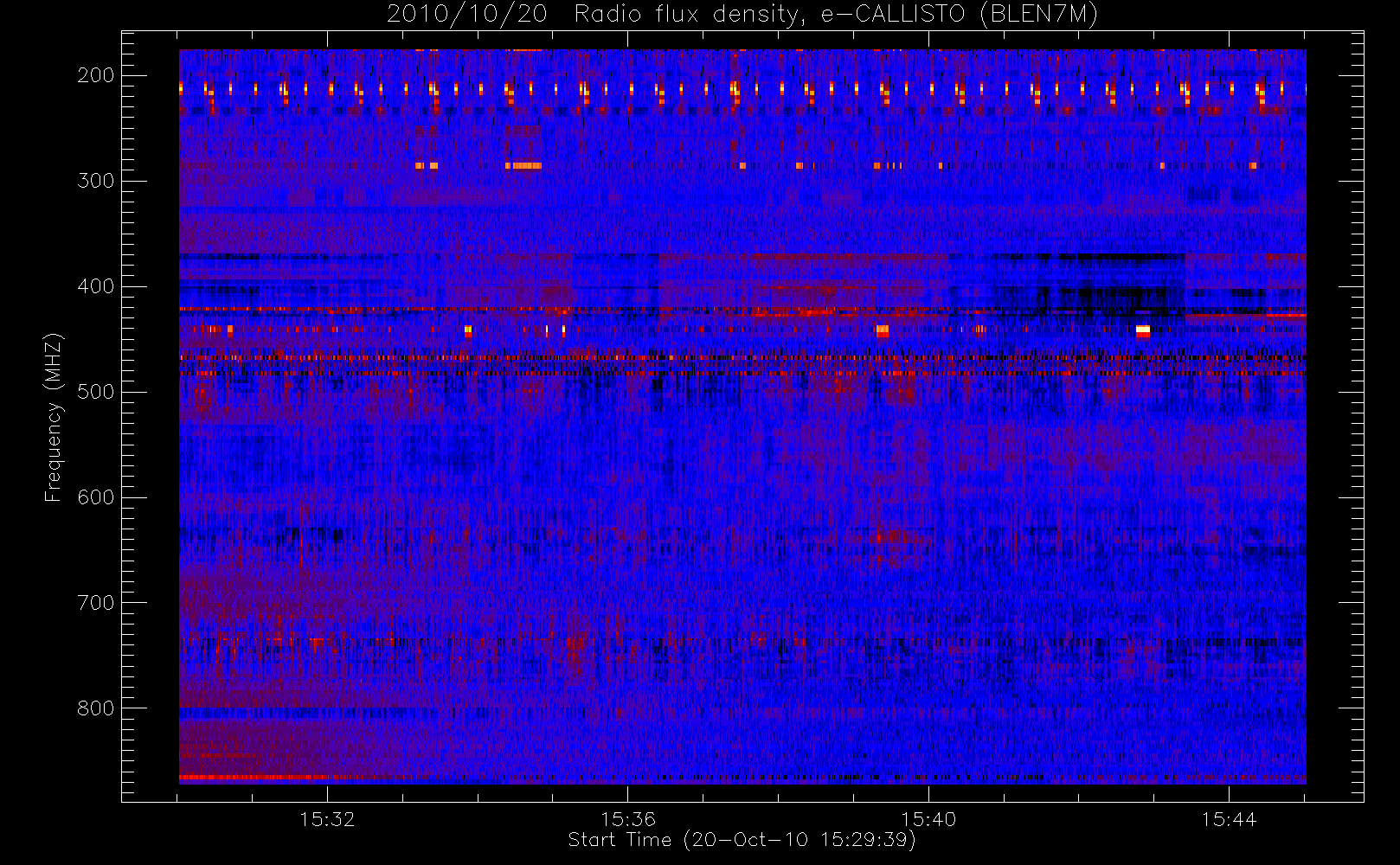Select the 200 frequency tick label
The image size is (1400, 865).
tap(96, 75)
